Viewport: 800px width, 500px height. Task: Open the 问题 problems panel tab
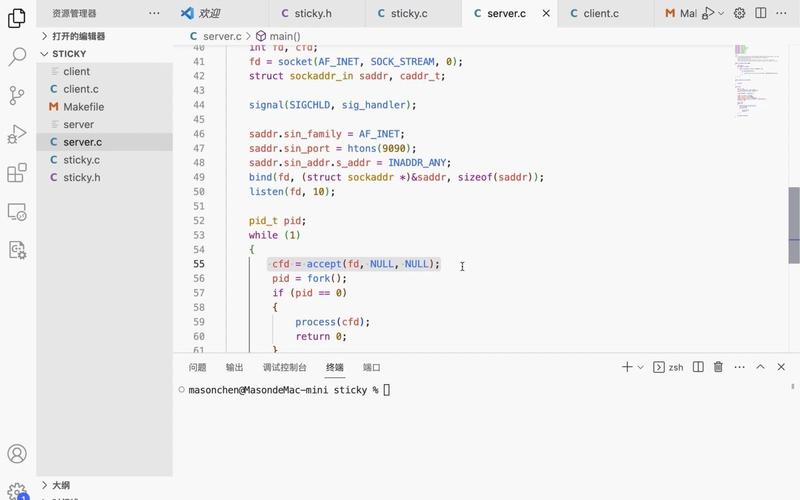point(197,367)
